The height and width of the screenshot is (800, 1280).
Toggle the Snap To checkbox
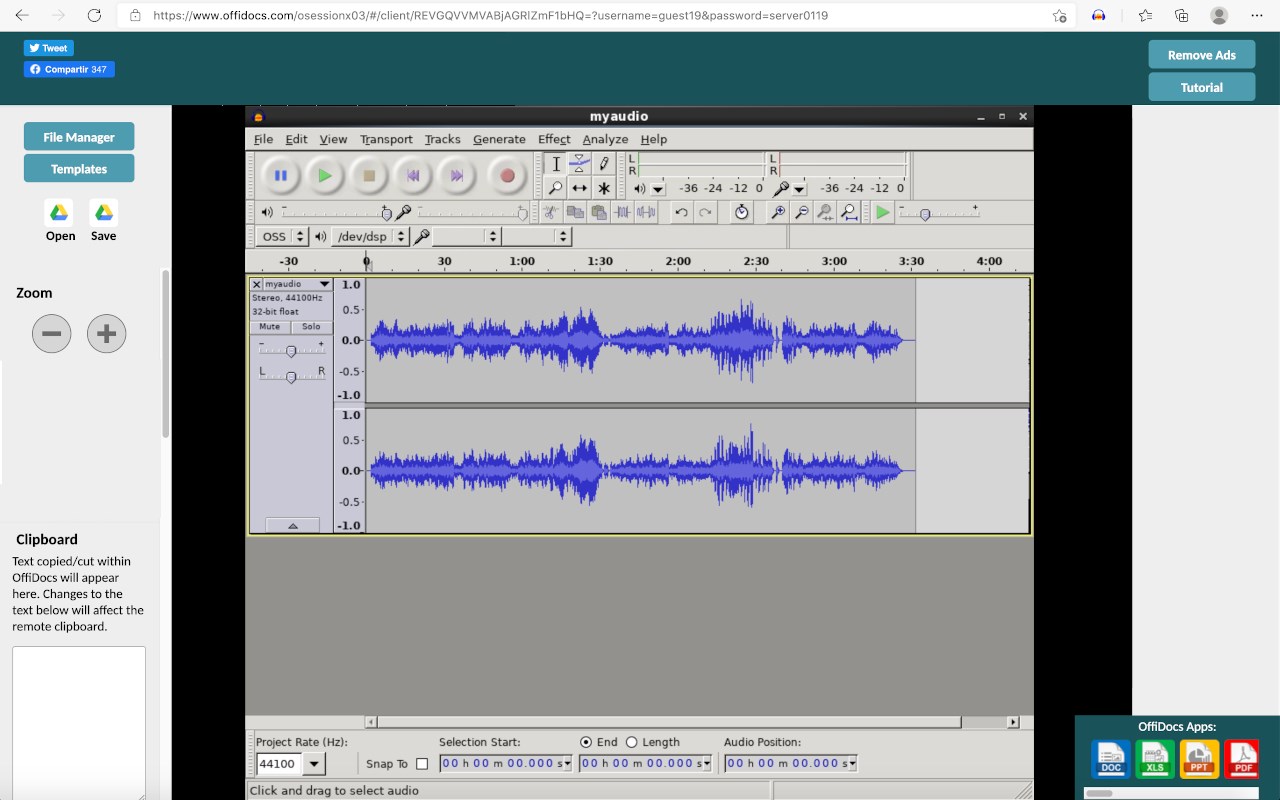(422, 764)
